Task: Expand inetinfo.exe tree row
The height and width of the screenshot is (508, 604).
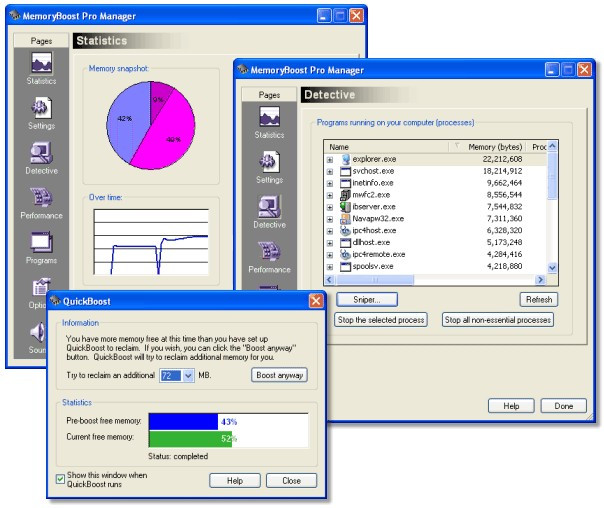Action: pos(330,183)
